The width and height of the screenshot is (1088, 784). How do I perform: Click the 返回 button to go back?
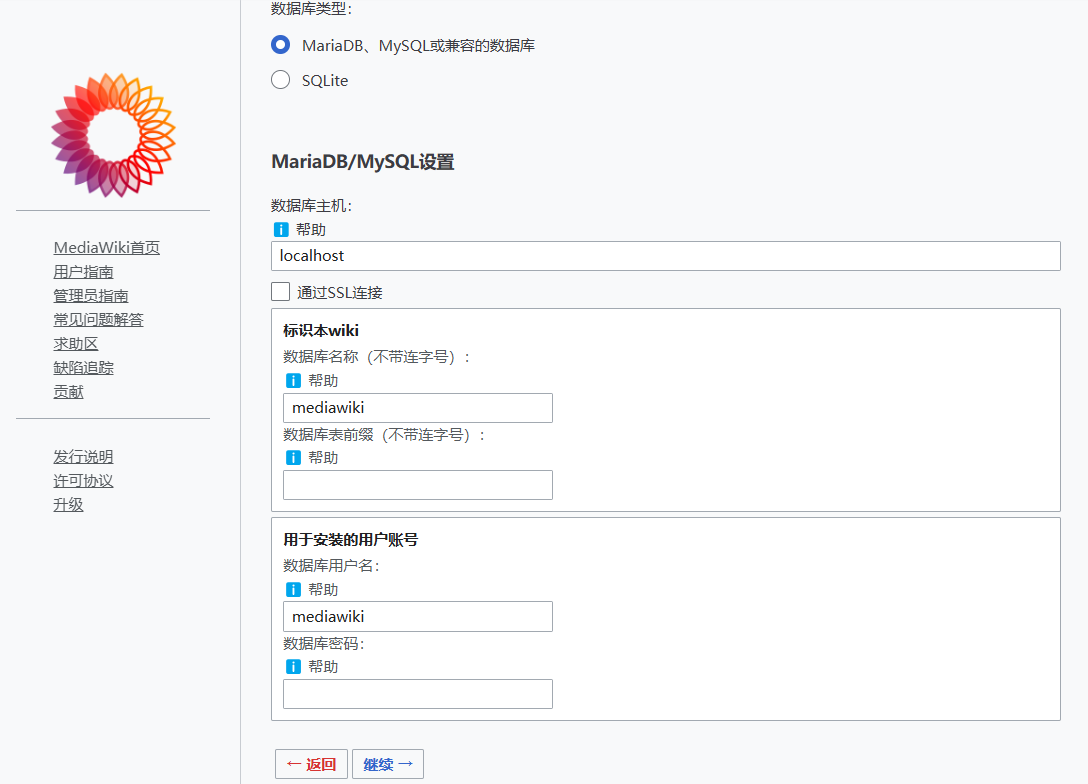(x=310, y=763)
